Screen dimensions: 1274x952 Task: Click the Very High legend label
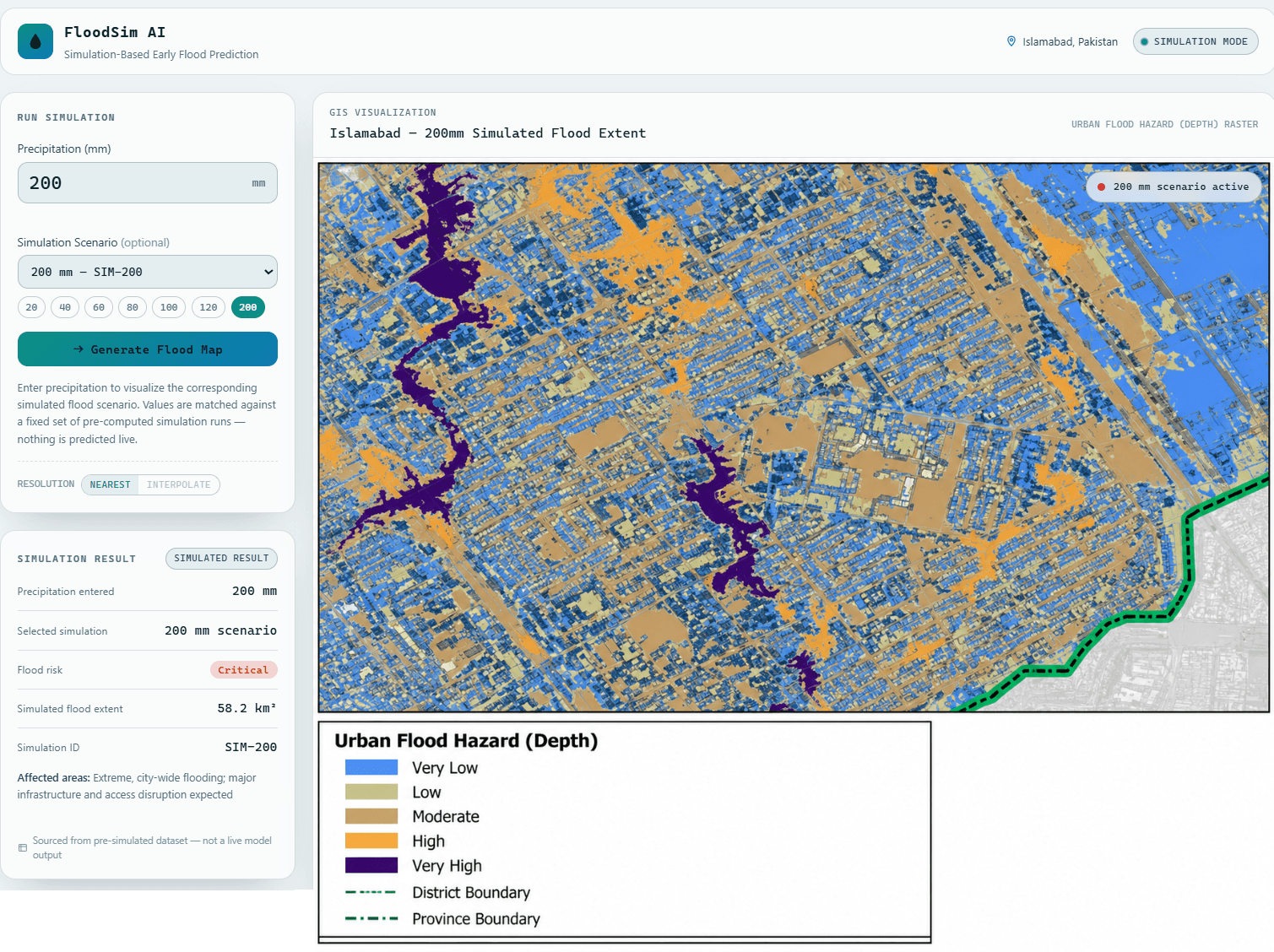click(x=447, y=866)
